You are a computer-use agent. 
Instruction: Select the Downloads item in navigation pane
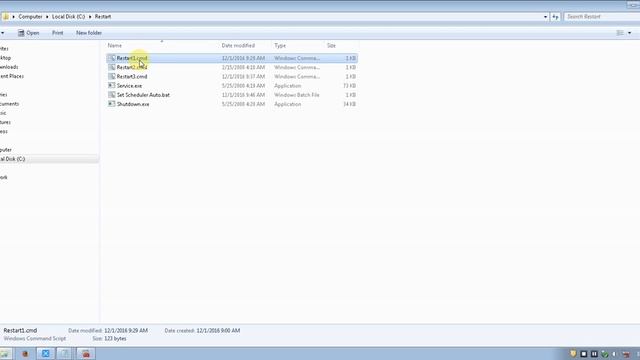pyautogui.click(x=9, y=67)
